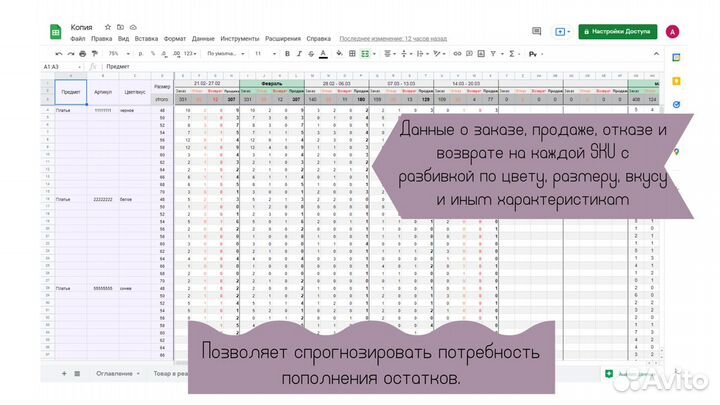Increase decimal places
The image size is (720, 405).
tap(176, 54)
